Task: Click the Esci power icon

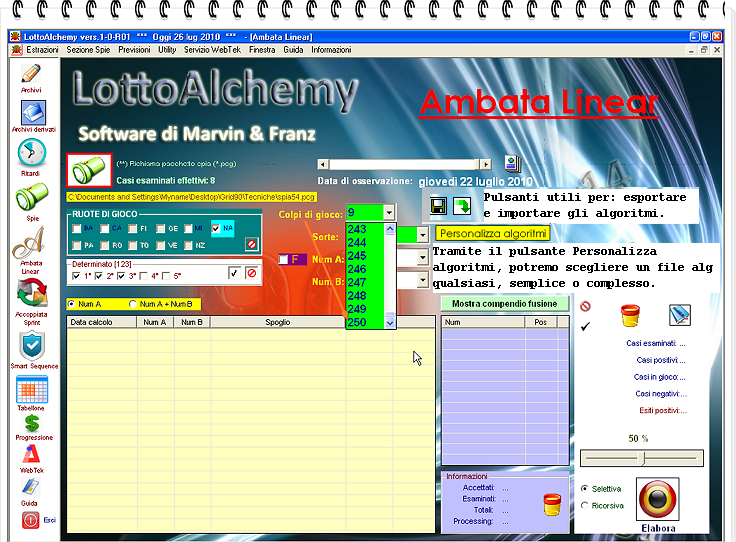Action: (31, 520)
